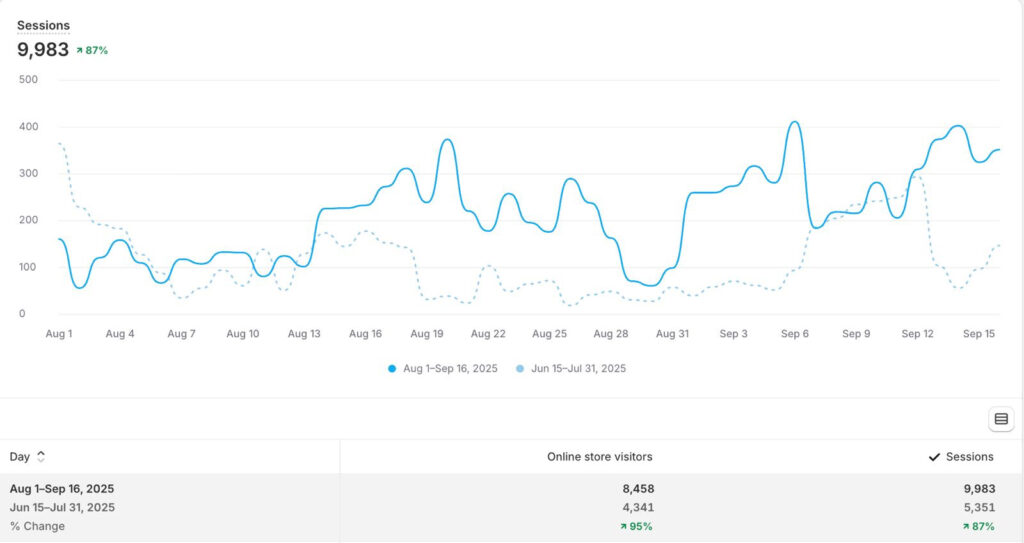Click the blue legend dot for Aug 1–Sep 16
Viewport: 1024px width, 543px height.
(x=392, y=369)
